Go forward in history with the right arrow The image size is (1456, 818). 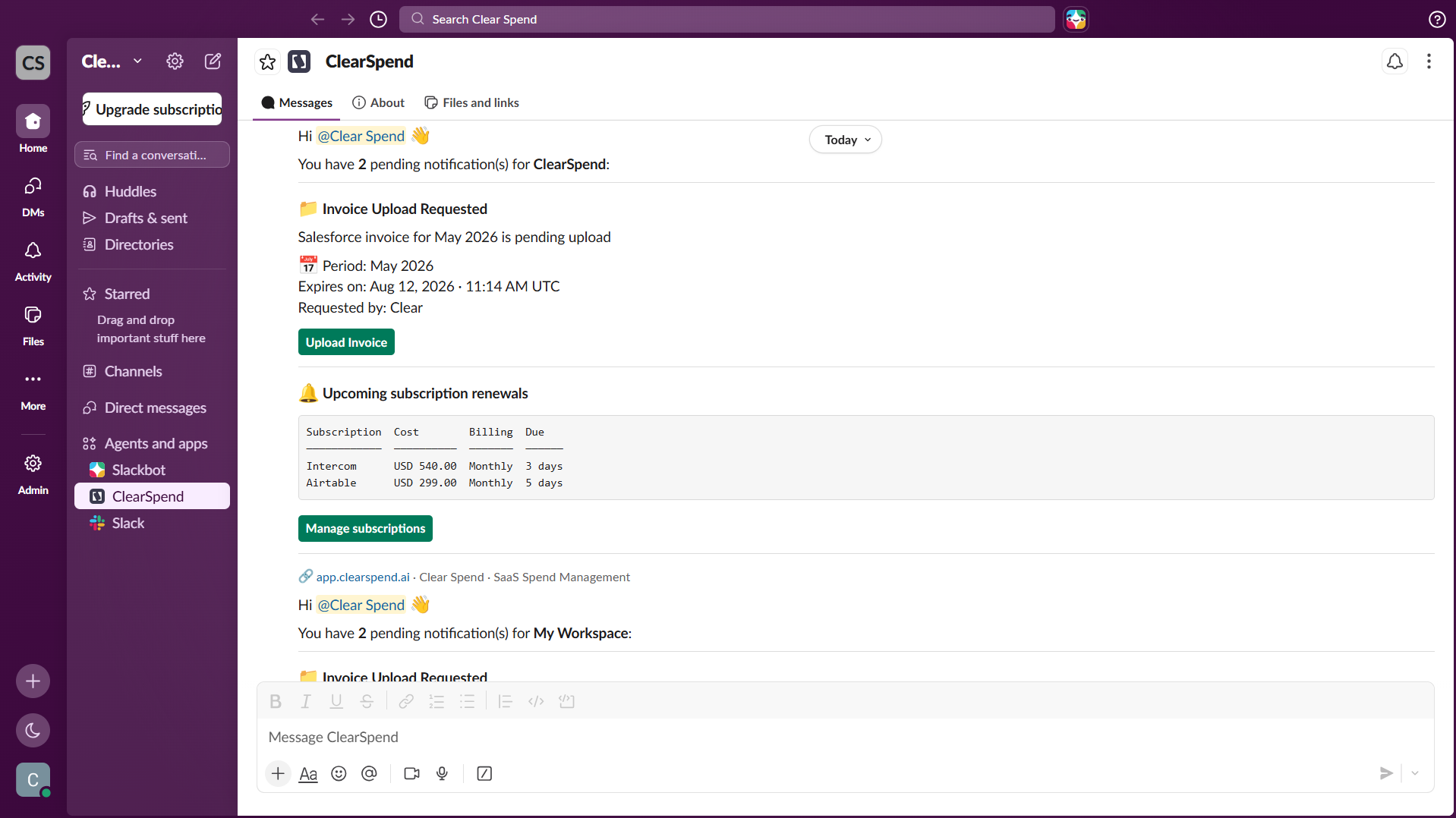(348, 19)
